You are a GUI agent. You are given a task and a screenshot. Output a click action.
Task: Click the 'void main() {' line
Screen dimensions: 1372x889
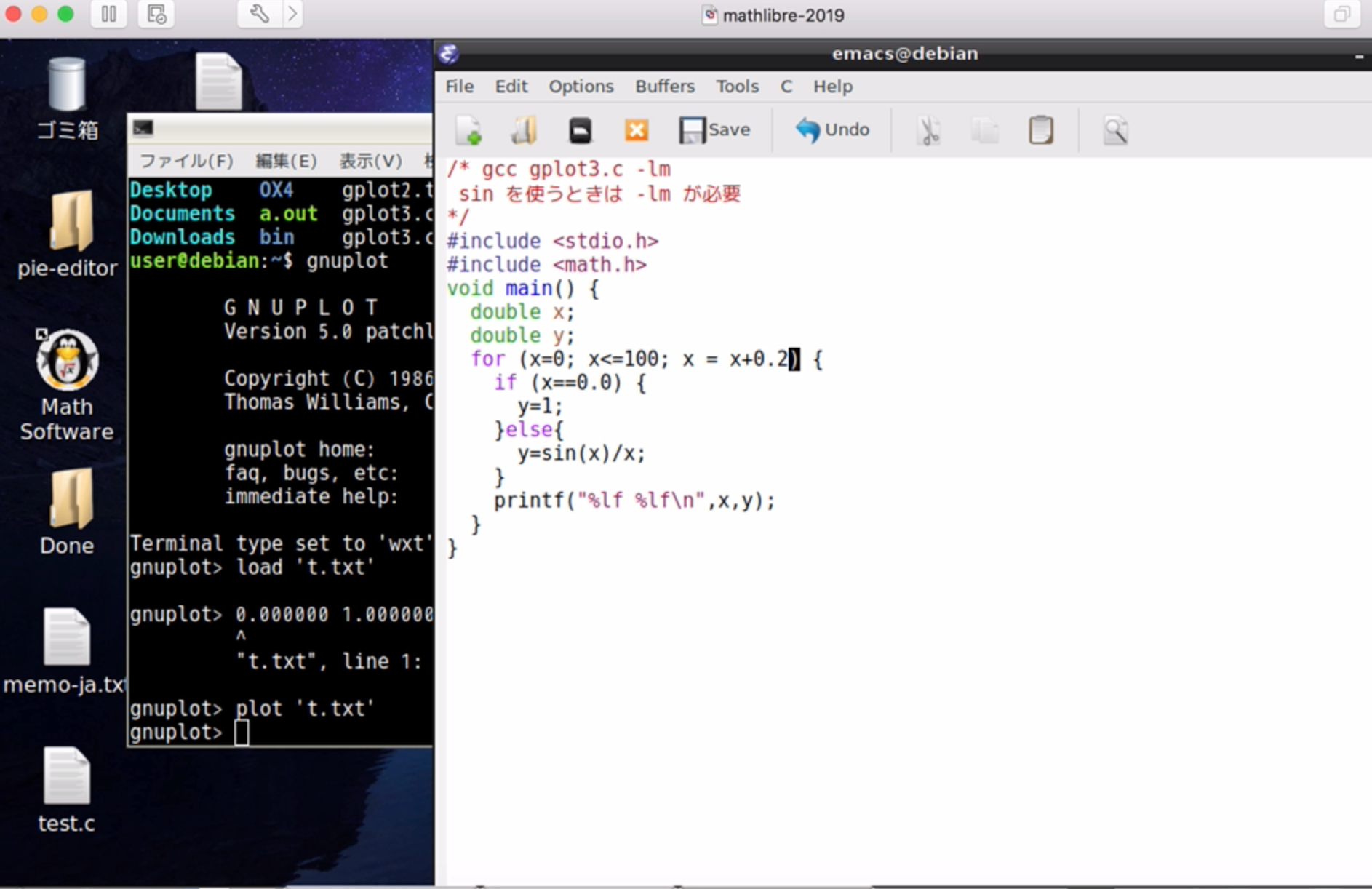tap(523, 288)
